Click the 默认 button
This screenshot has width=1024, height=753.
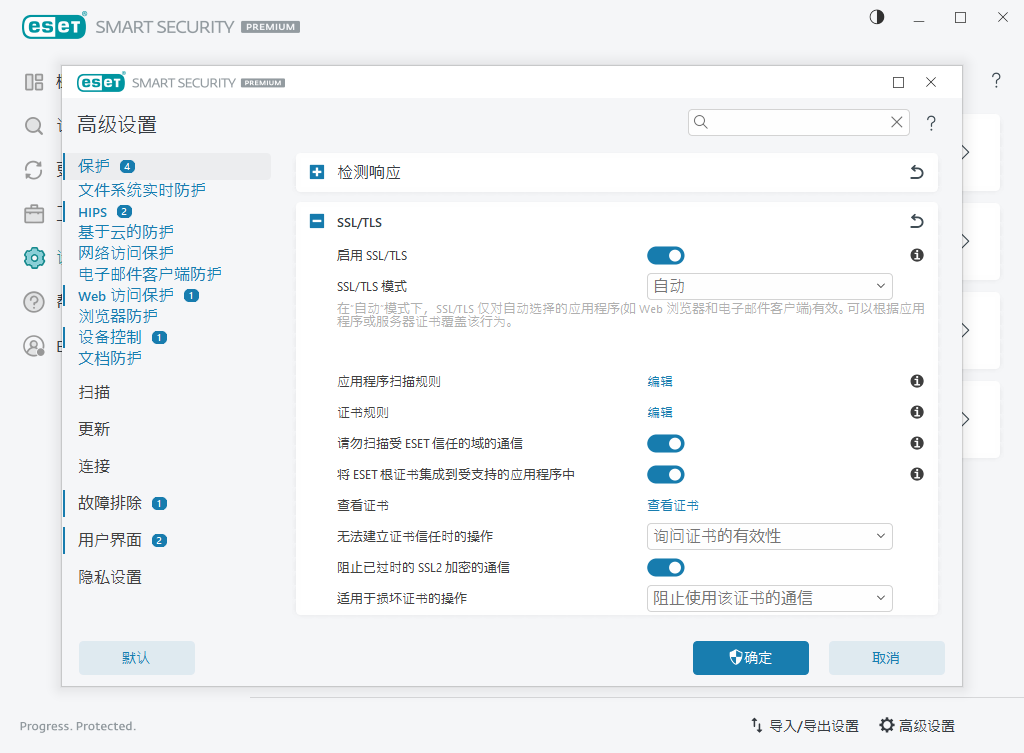click(136, 658)
